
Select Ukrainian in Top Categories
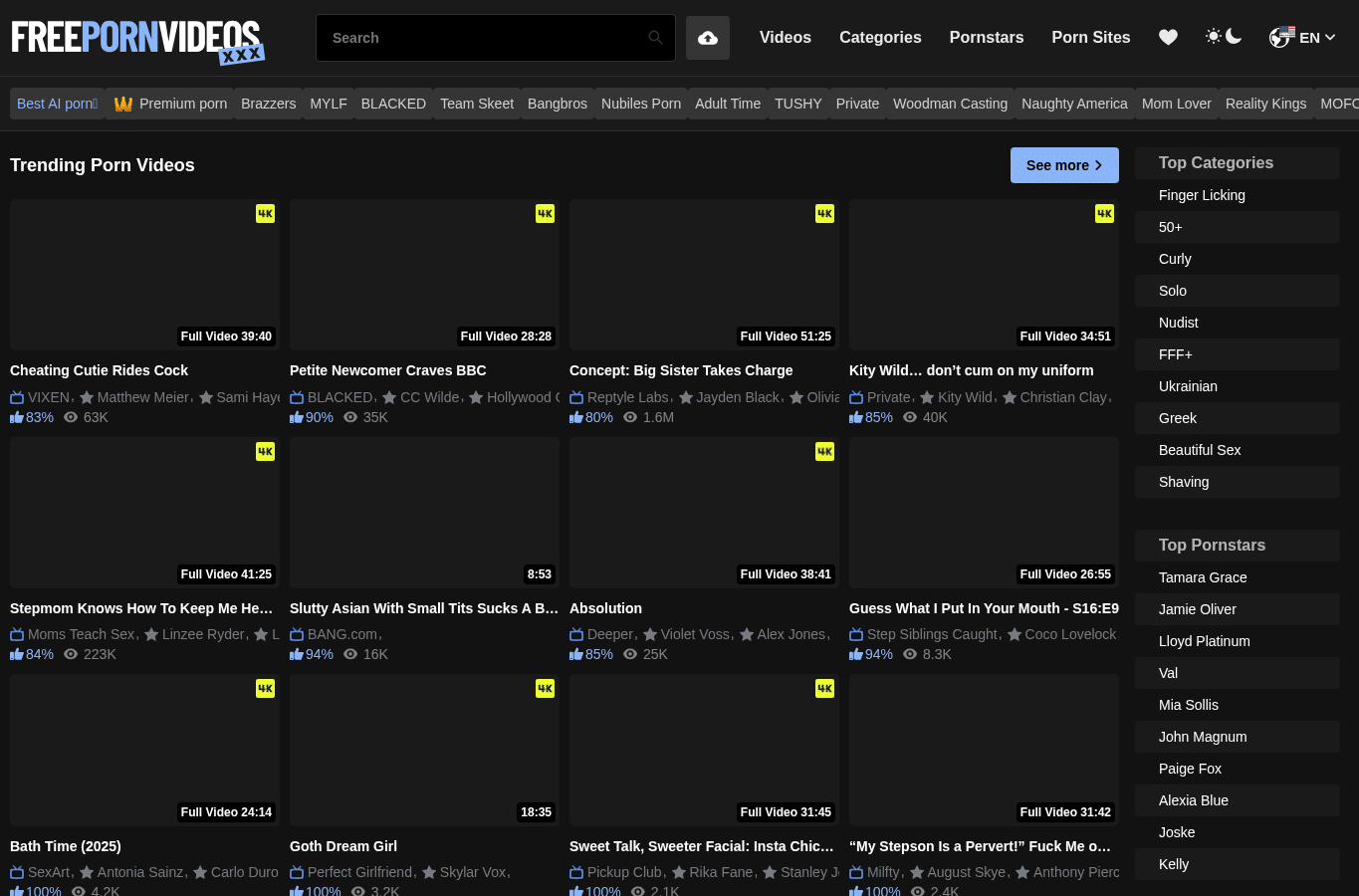pyautogui.click(x=1238, y=386)
